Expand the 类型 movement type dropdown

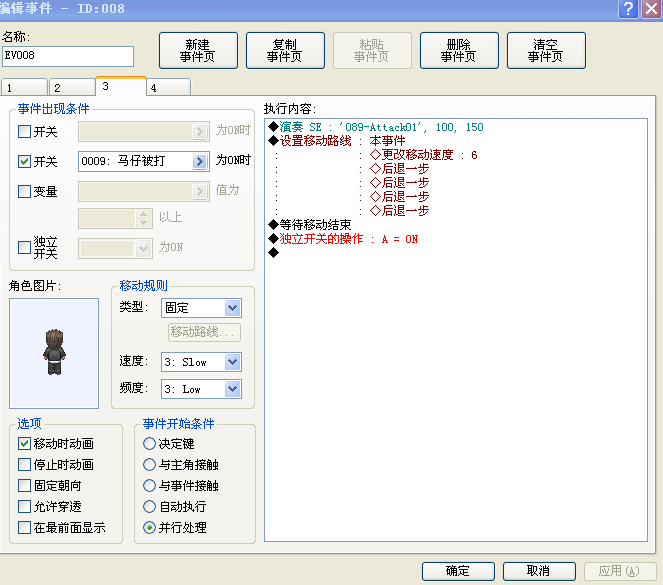pos(233,308)
